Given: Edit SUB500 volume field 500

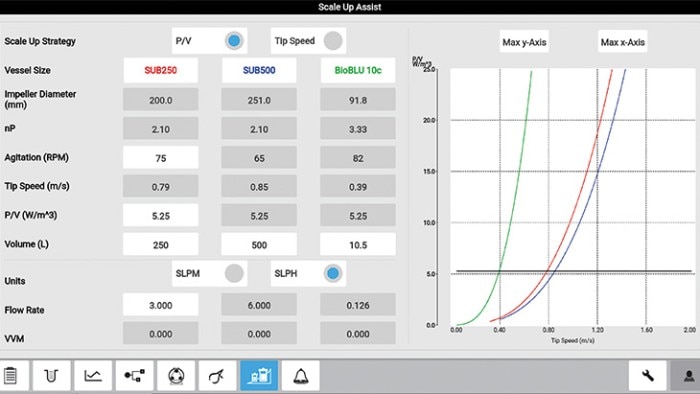Looking at the screenshot, I should [x=259, y=245].
